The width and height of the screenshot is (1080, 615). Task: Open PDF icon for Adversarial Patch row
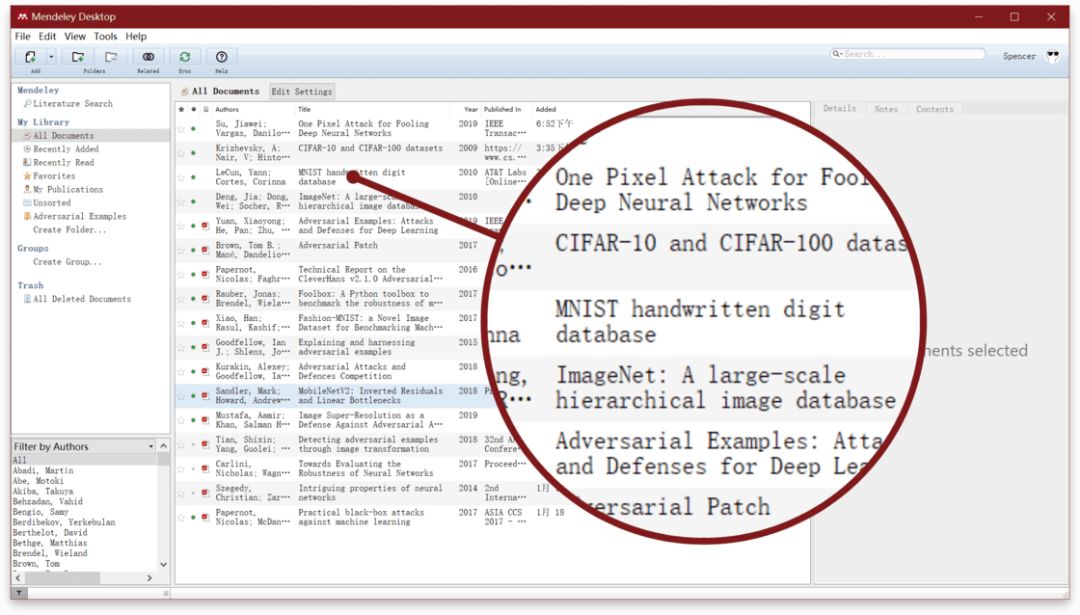coord(205,250)
